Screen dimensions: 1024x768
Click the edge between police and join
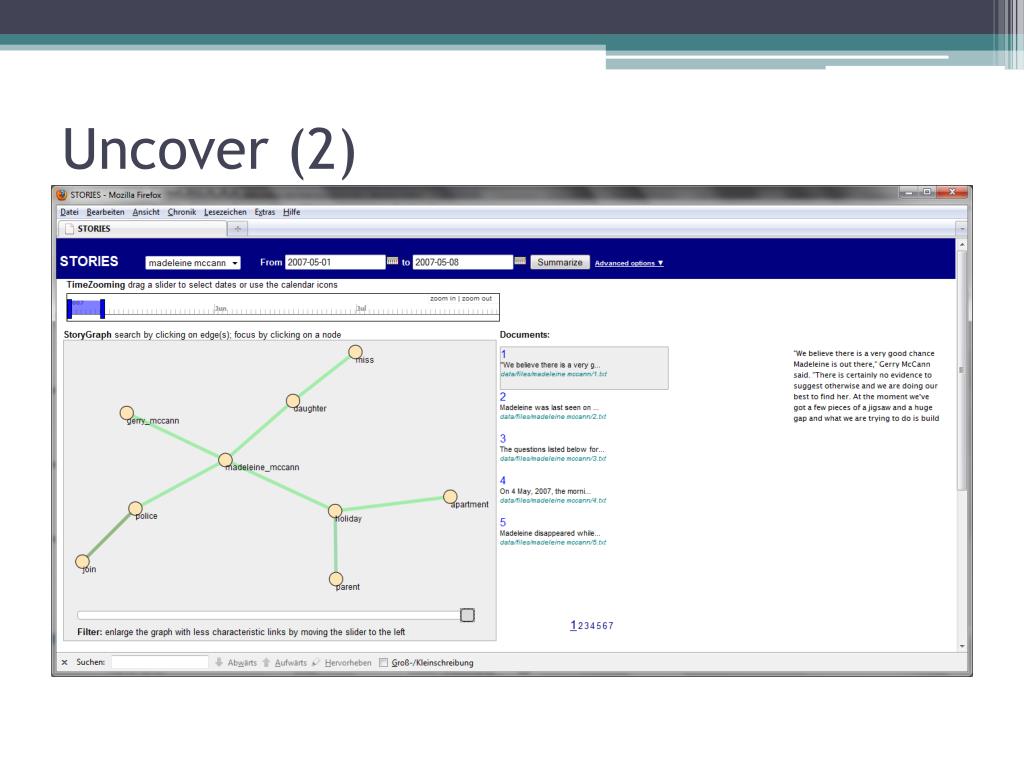[x=108, y=535]
